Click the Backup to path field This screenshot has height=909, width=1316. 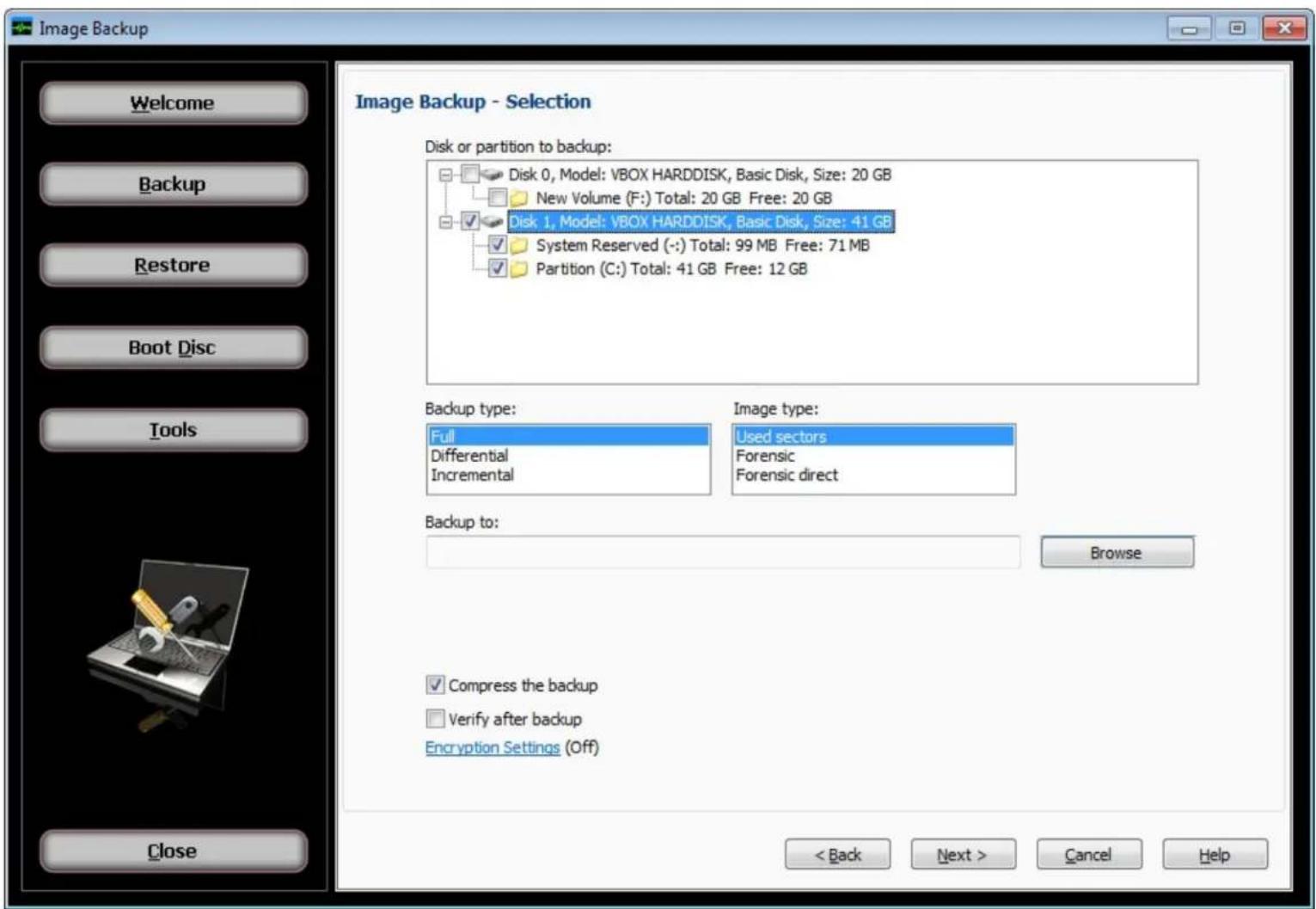point(723,553)
